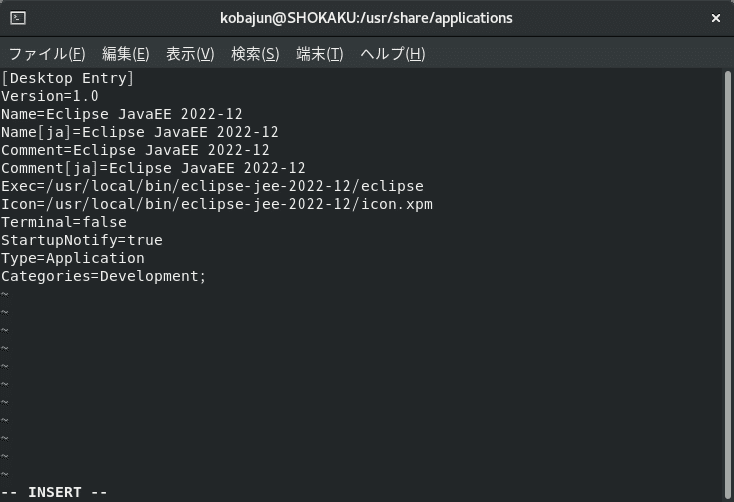Place cursor on [Desktop Entry] line
Viewport: 734px width, 502px height.
pyautogui.click(x=67, y=78)
